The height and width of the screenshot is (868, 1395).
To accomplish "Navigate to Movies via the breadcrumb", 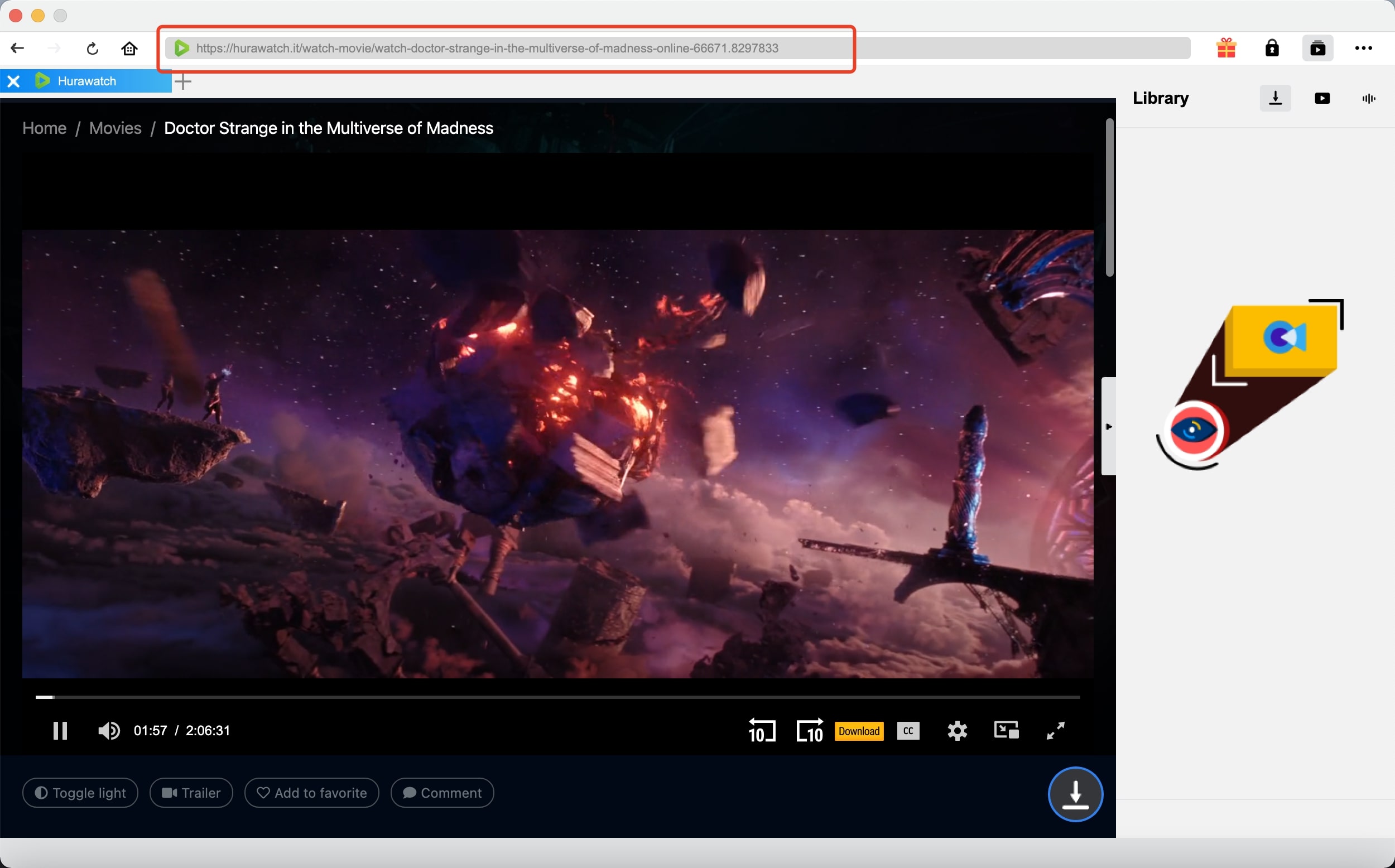I will [x=115, y=128].
